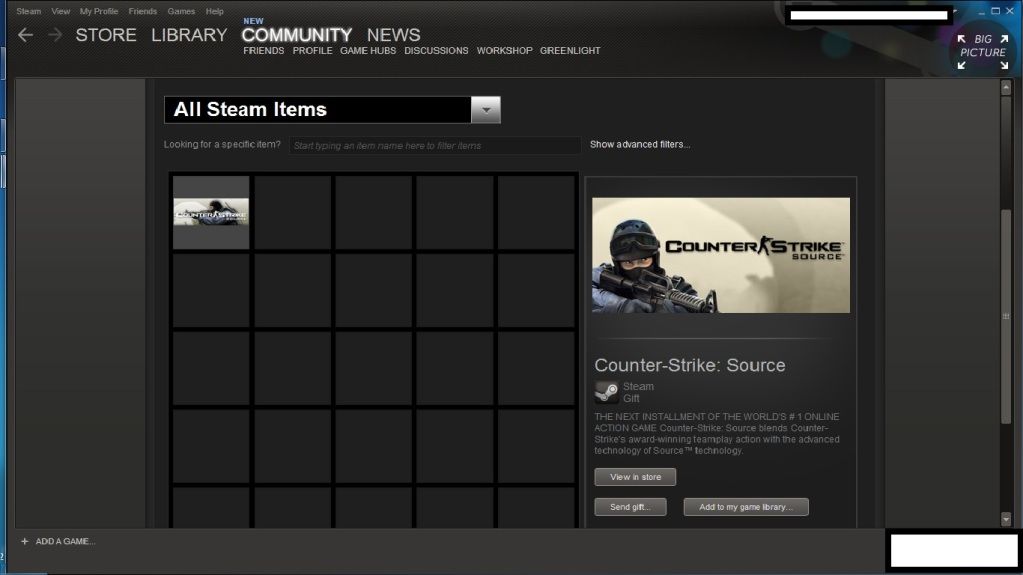
Task: Go forward with the right arrow
Action: point(55,35)
